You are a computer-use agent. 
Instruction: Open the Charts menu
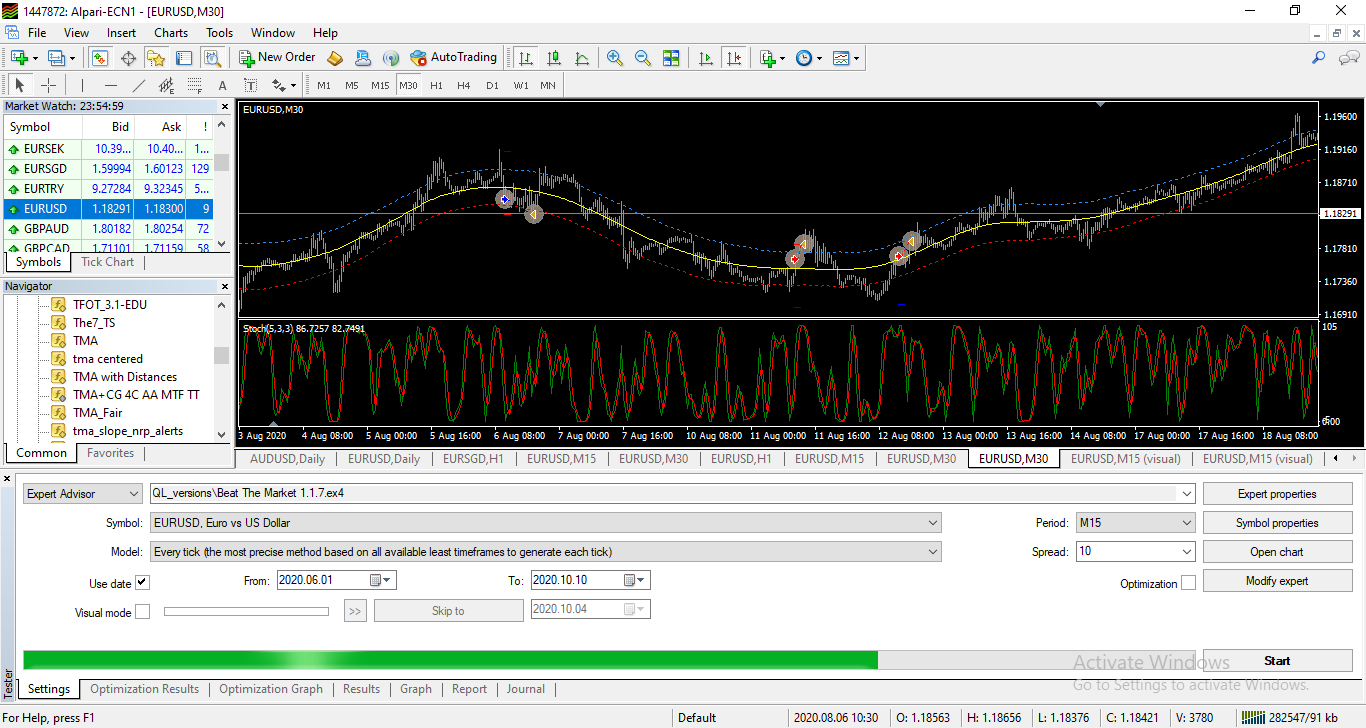(171, 33)
